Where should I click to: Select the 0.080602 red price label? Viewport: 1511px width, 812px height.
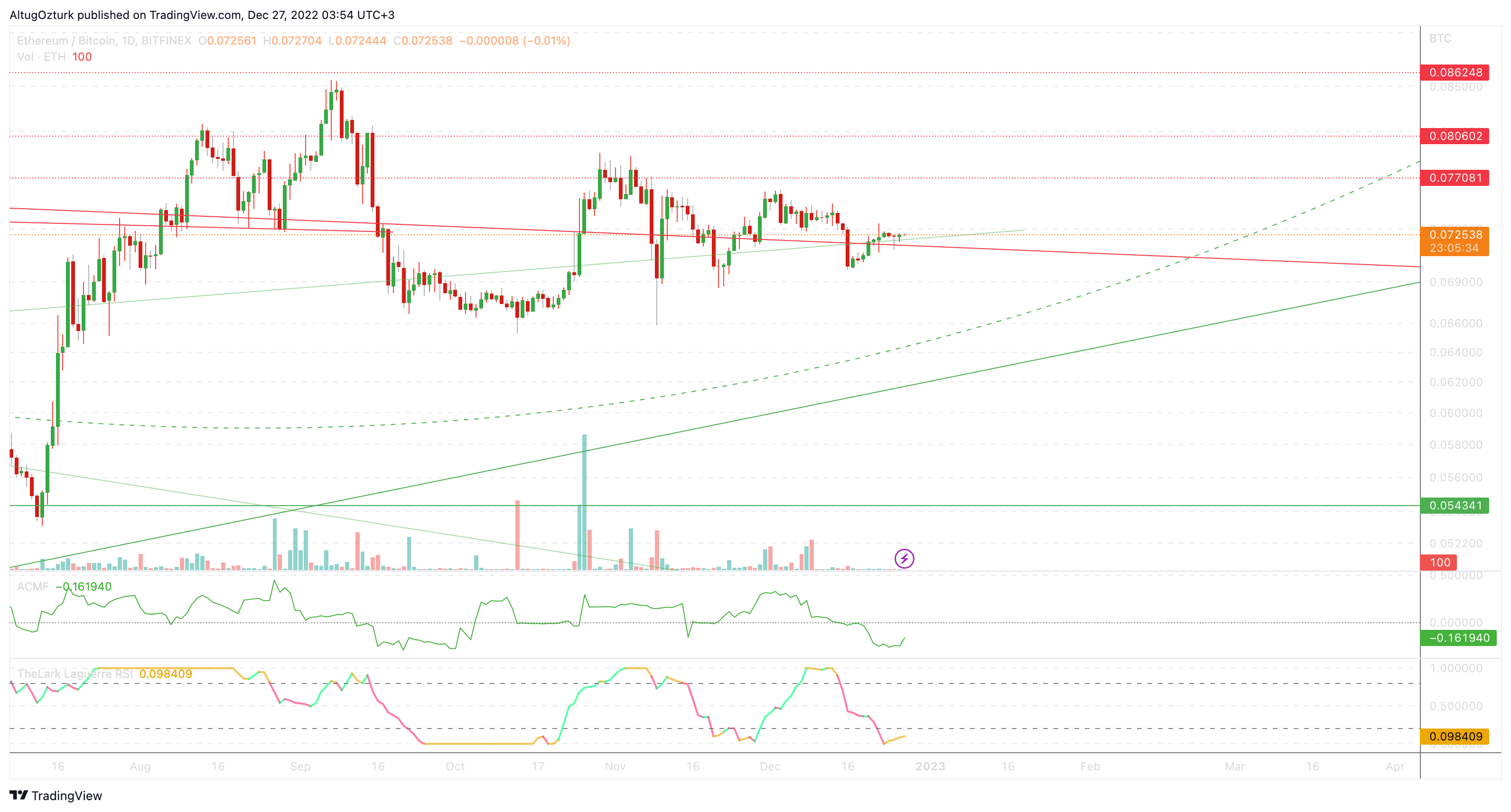[1455, 136]
